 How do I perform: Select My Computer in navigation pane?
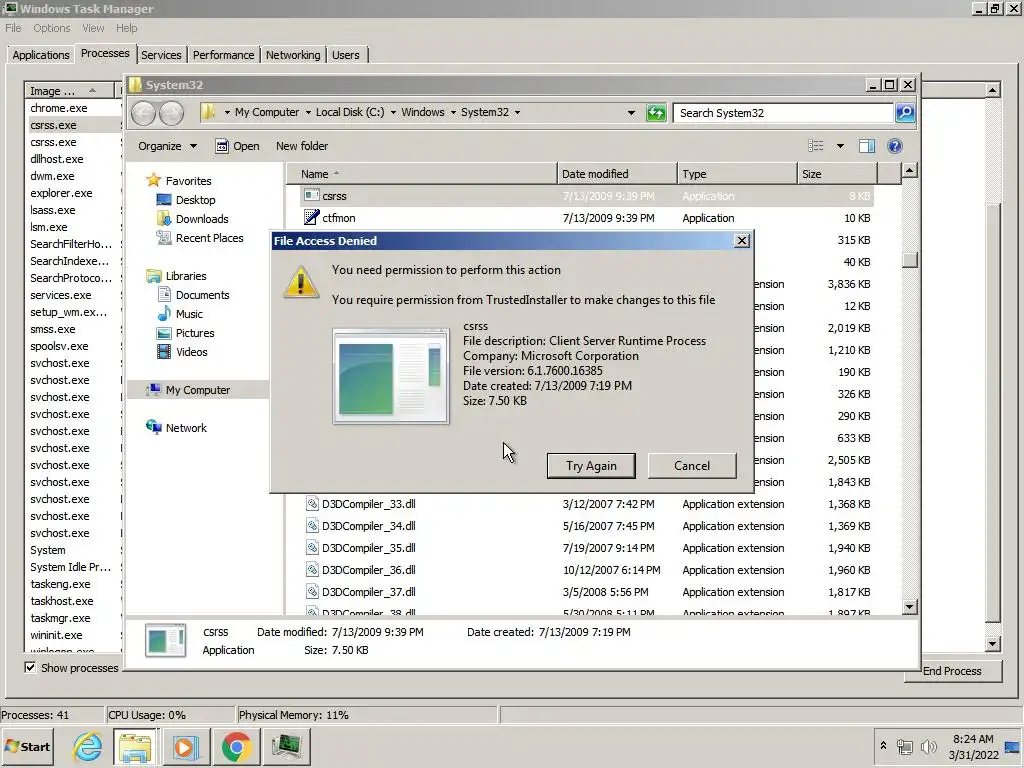(x=197, y=390)
